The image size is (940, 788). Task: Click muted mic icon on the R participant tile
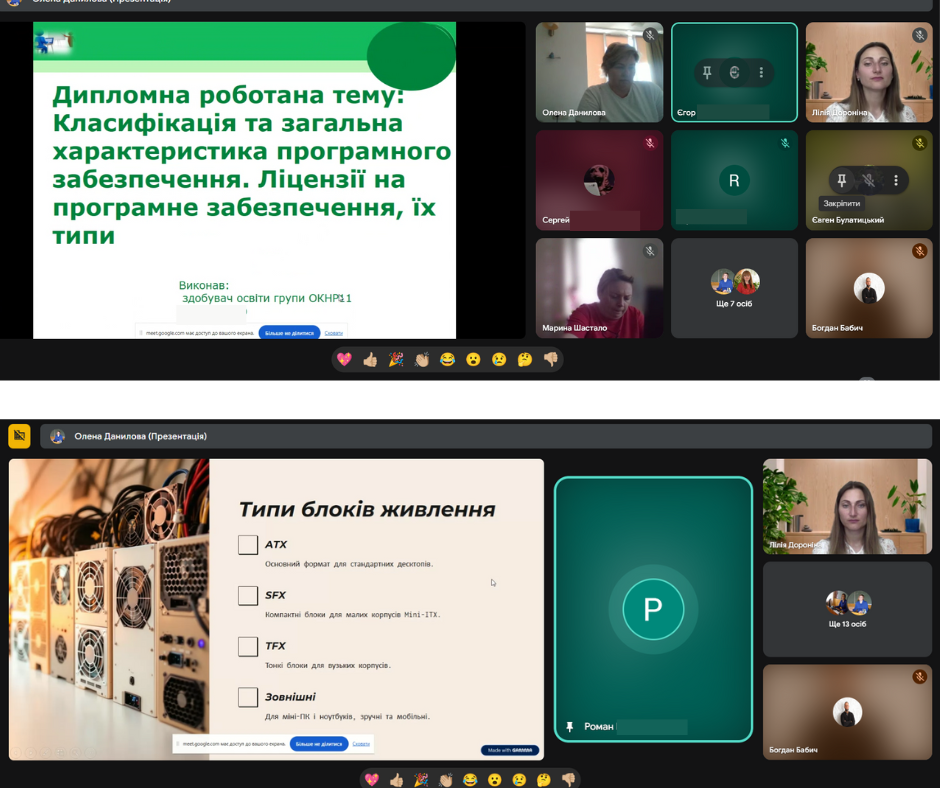click(x=785, y=143)
